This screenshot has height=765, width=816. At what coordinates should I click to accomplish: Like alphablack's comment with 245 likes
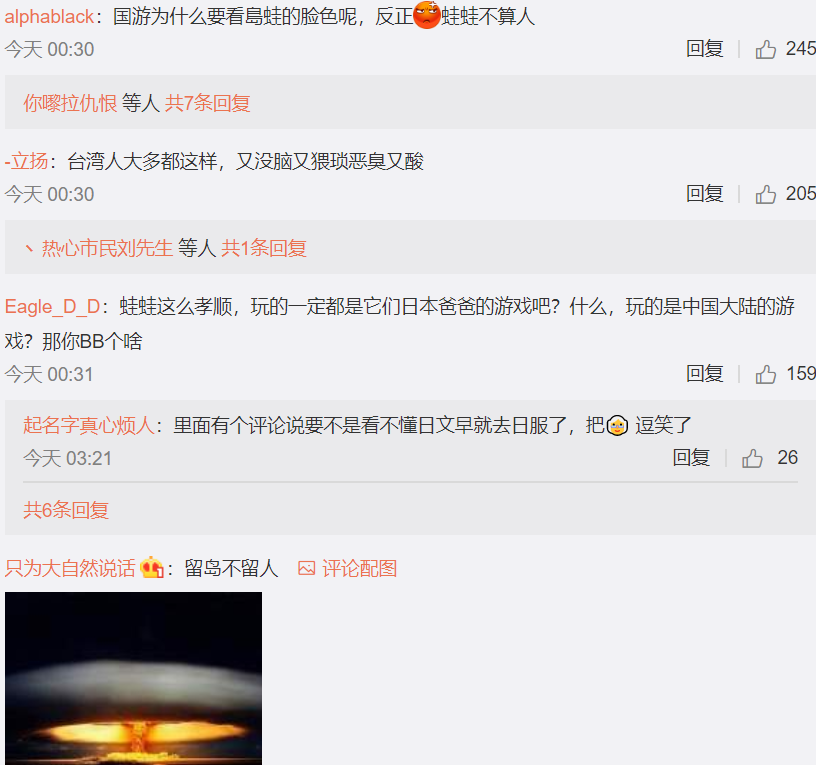766,49
